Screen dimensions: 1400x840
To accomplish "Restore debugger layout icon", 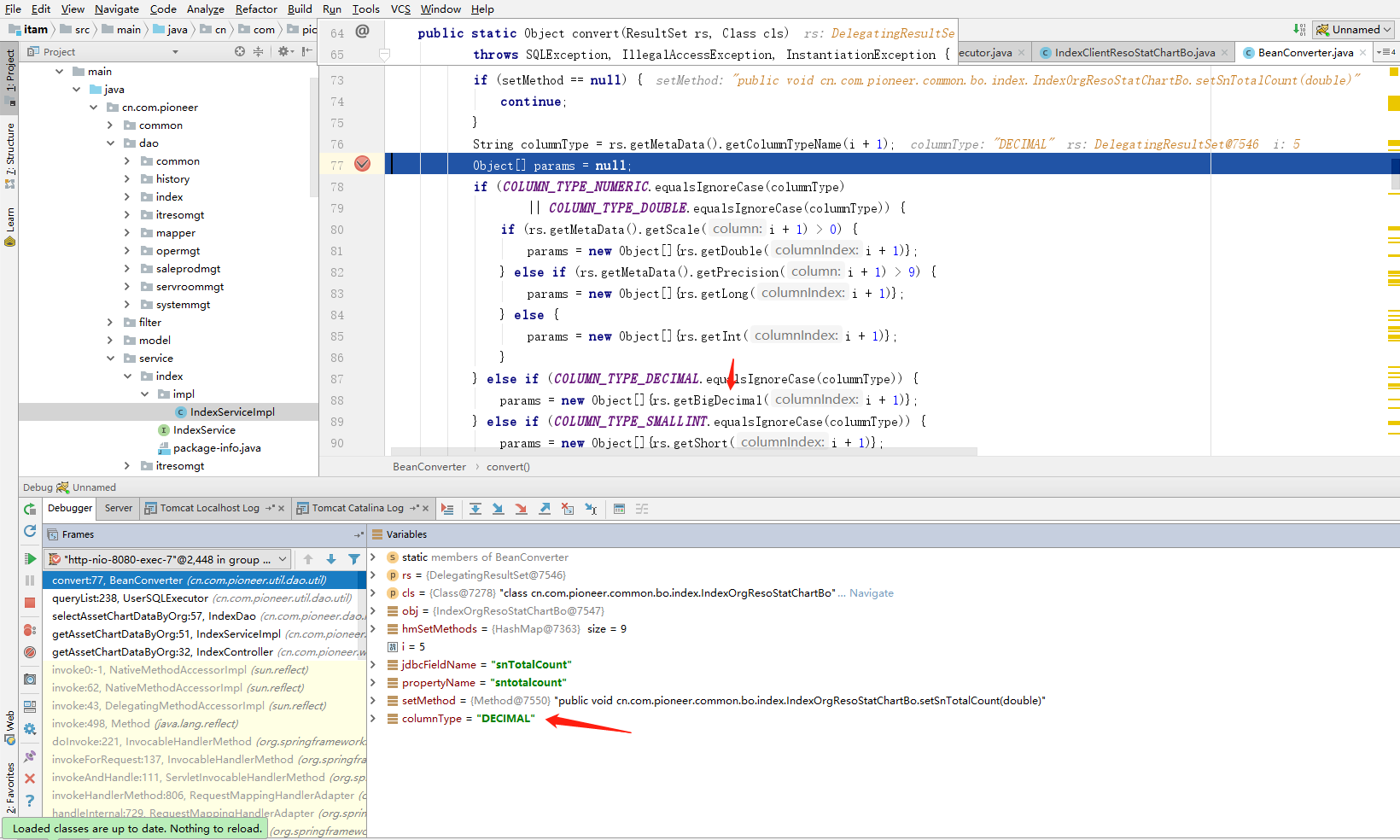I will pos(30,707).
